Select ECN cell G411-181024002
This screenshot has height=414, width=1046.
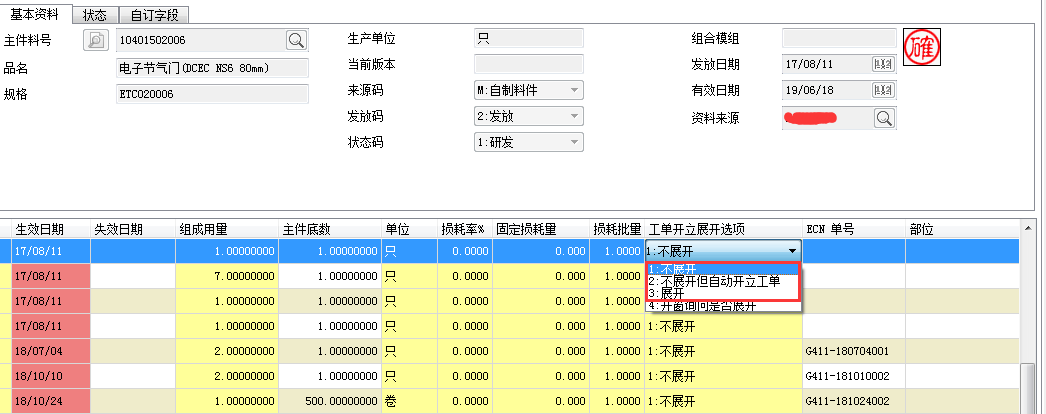pos(853,402)
